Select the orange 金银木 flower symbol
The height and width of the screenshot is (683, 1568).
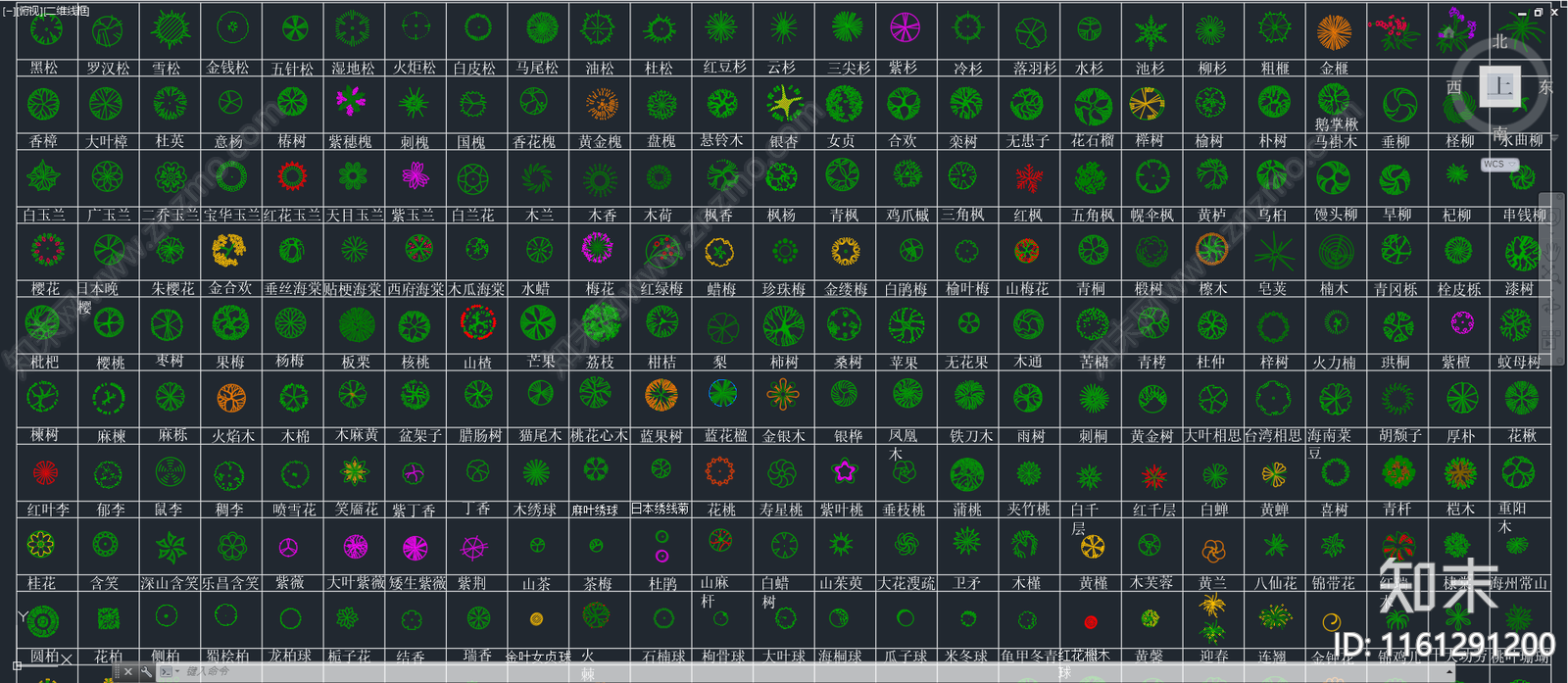click(783, 395)
